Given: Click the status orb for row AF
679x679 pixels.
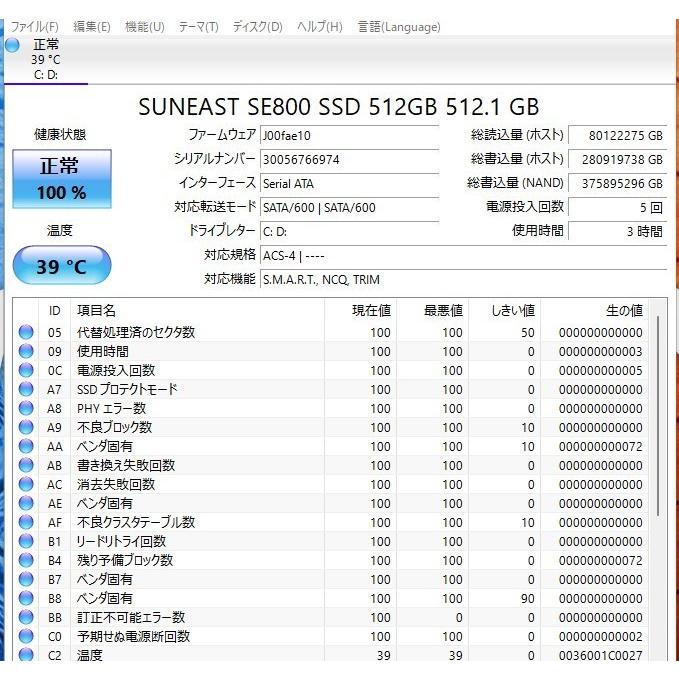Looking at the screenshot, I should pos(26,522).
